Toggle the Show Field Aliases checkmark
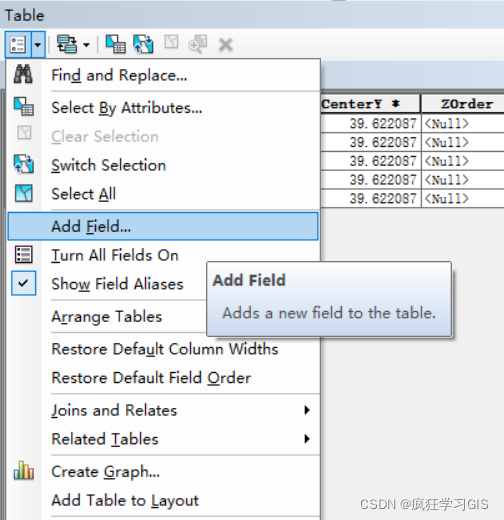Screen dimensions: 504x520 click(23, 283)
